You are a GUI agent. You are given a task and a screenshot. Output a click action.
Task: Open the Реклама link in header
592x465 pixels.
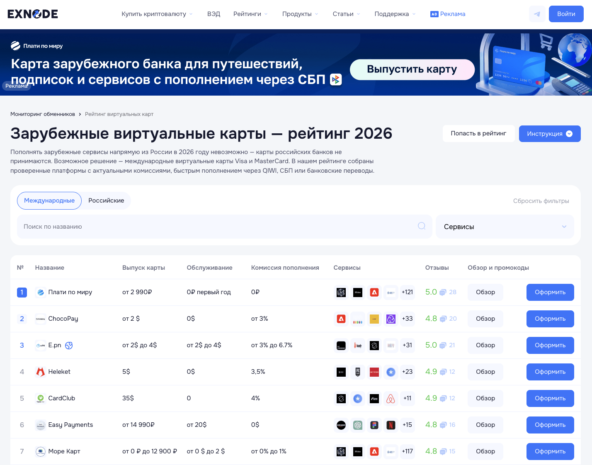[448, 14]
